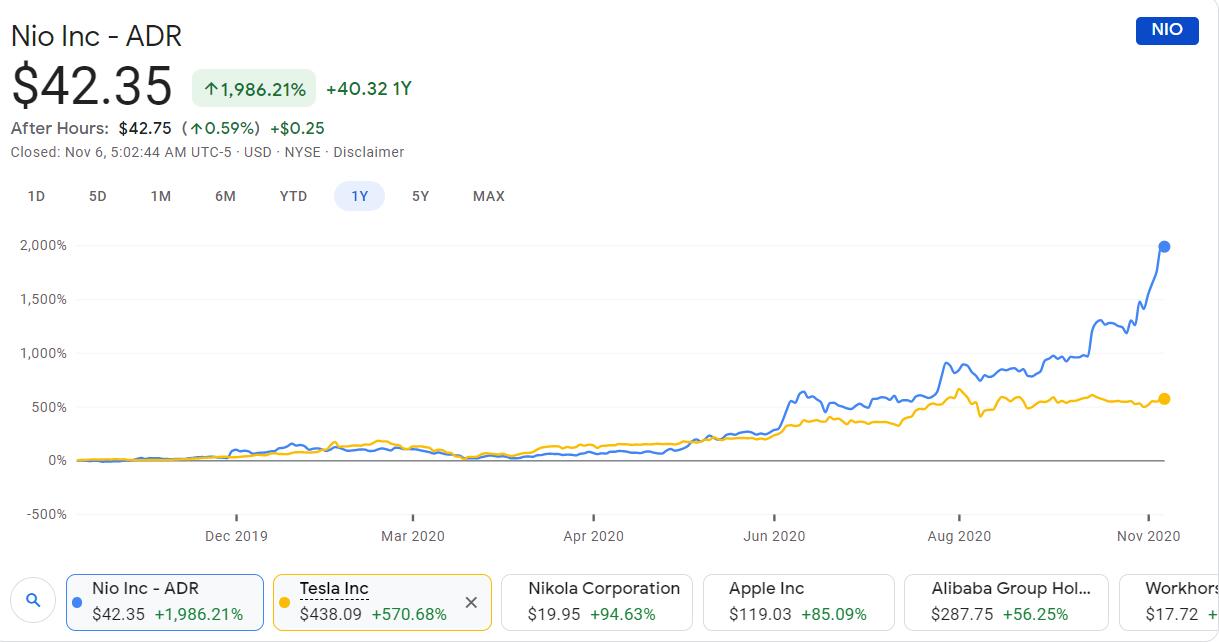Show the YTD chart range
The image size is (1219, 642).
[293, 196]
